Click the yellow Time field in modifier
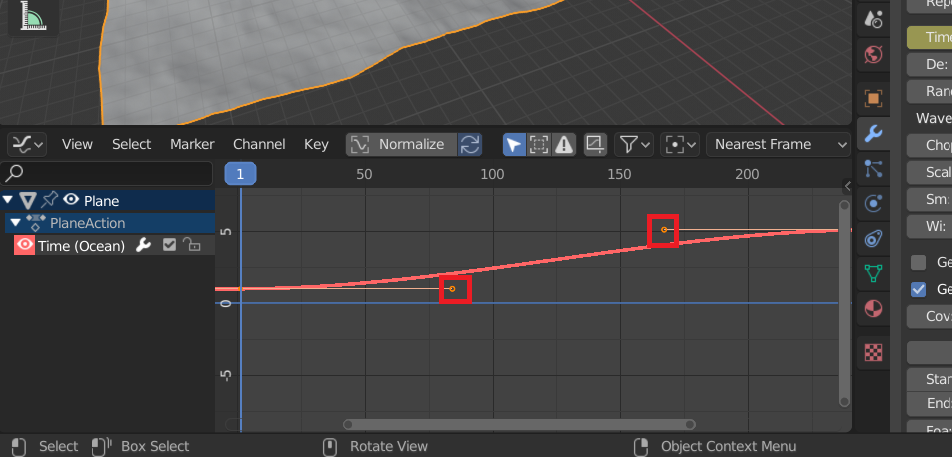This screenshot has width=952, height=457. [x=930, y=38]
